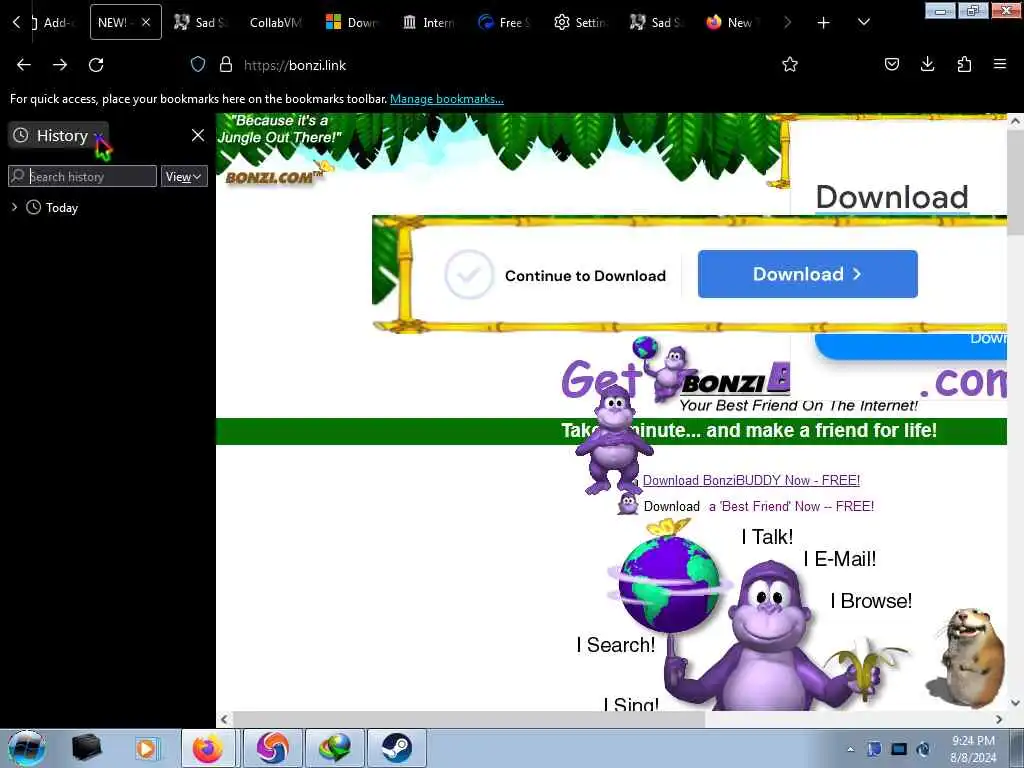Switch to Firefox in the taskbar
This screenshot has width=1024, height=768.
[208, 748]
